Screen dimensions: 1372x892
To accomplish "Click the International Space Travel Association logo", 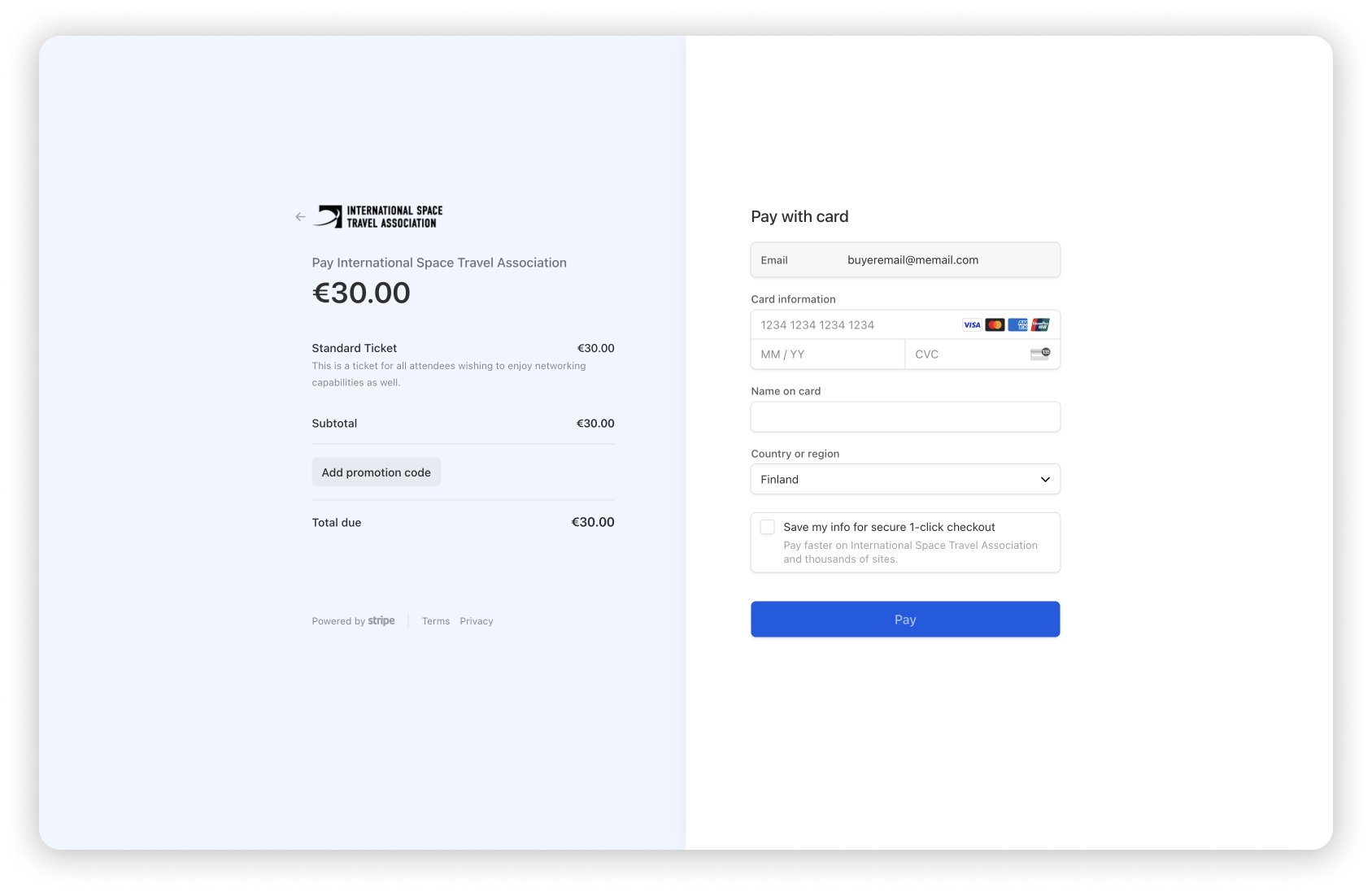I will (379, 215).
